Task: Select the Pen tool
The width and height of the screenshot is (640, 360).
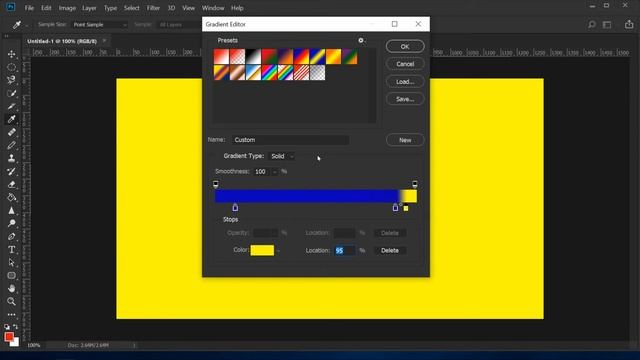Action: 11,236
